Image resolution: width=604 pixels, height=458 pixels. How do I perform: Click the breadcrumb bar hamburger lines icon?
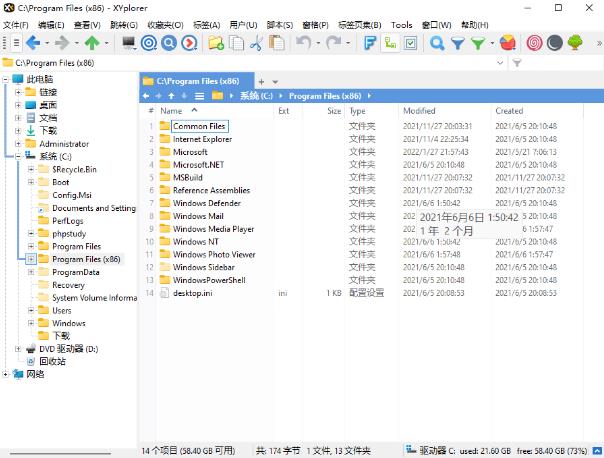[199, 96]
